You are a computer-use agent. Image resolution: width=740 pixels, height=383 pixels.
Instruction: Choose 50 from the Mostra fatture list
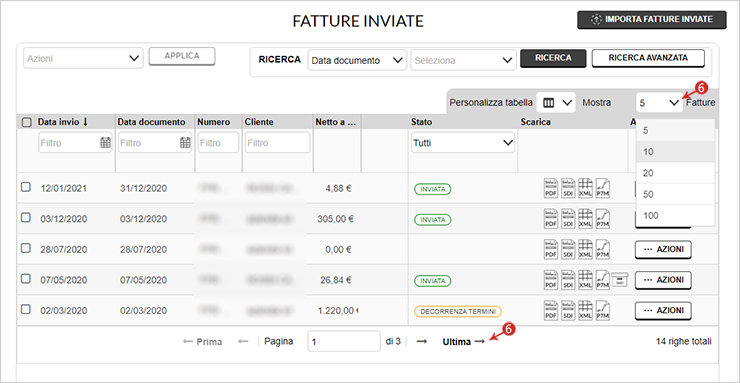[x=675, y=194]
